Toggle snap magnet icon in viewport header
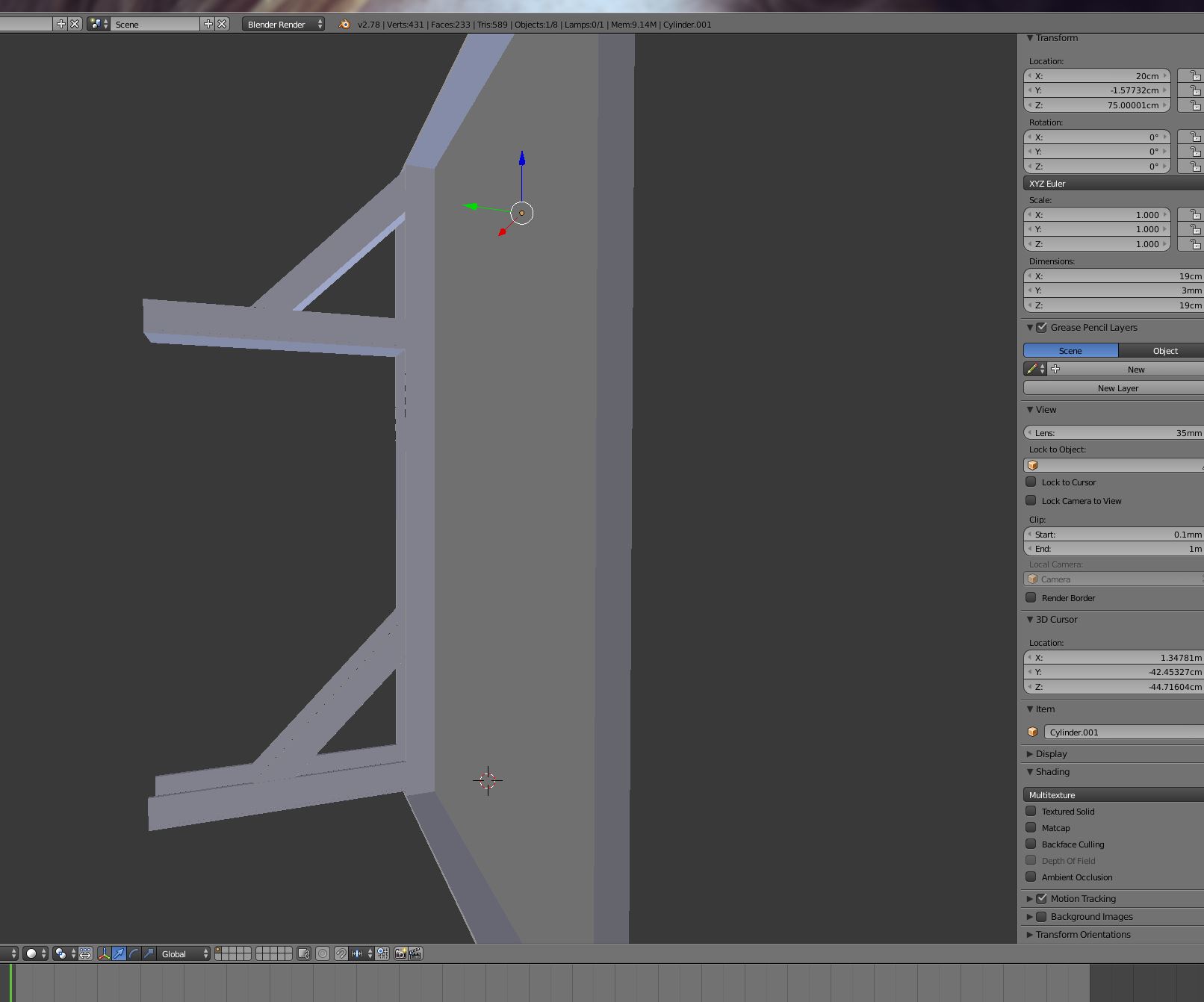This screenshot has height=1002, width=1204. [x=341, y=953]
